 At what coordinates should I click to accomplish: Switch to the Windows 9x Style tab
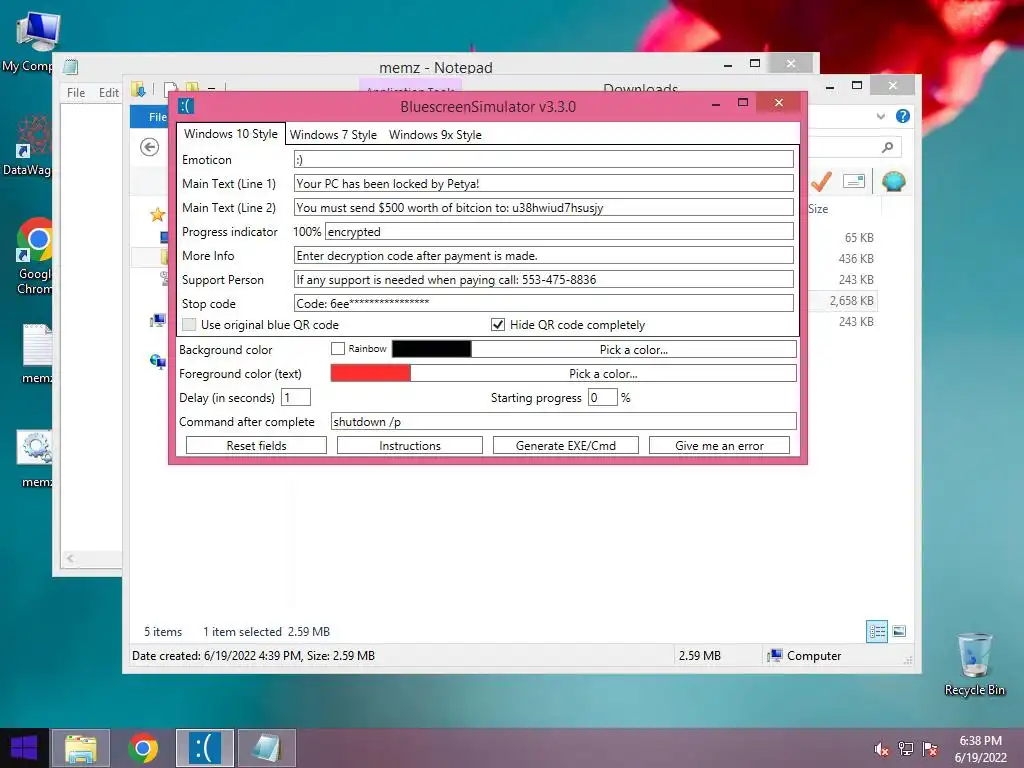(x=435, y=135)
